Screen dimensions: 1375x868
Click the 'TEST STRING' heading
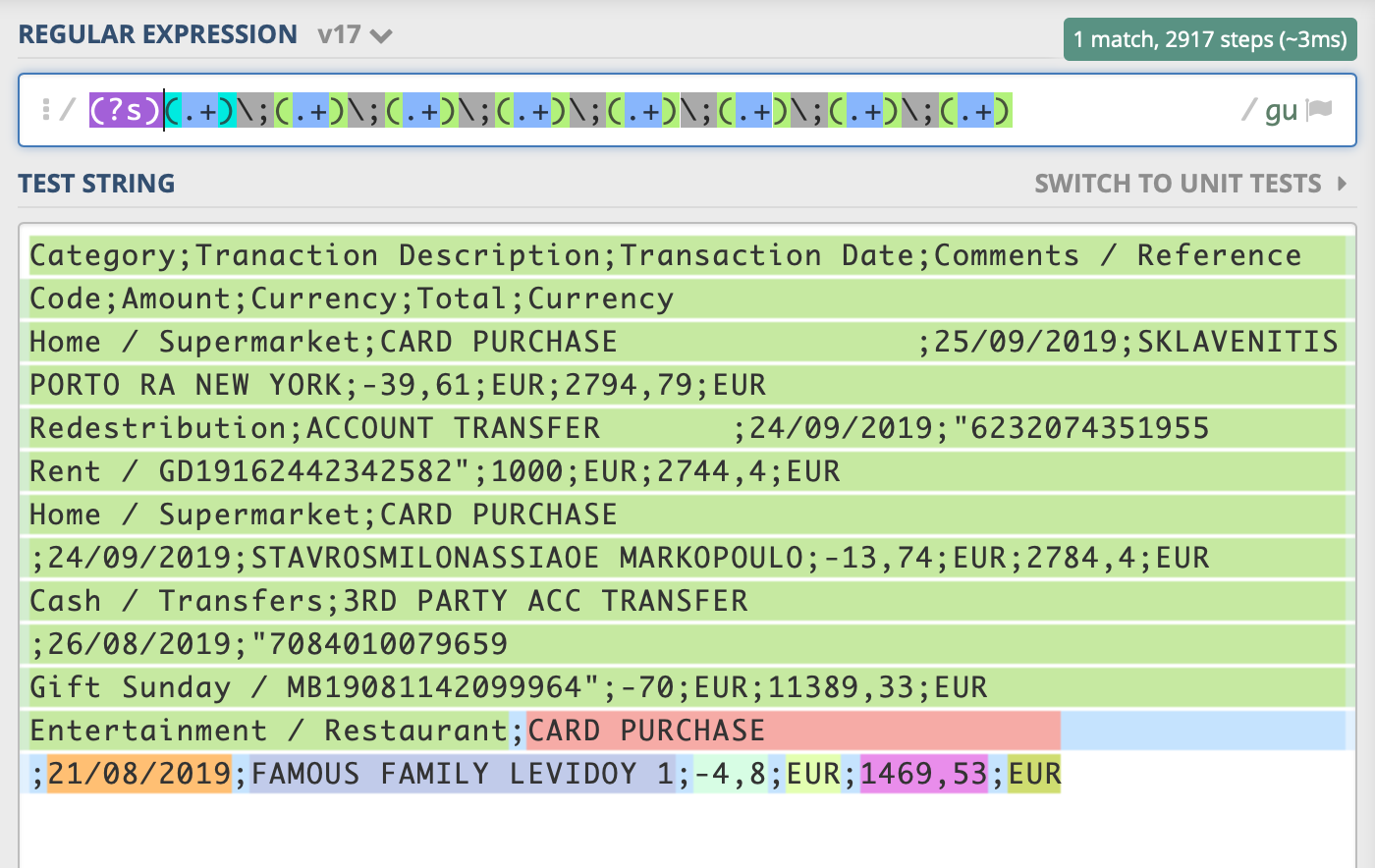pos(96,184)
